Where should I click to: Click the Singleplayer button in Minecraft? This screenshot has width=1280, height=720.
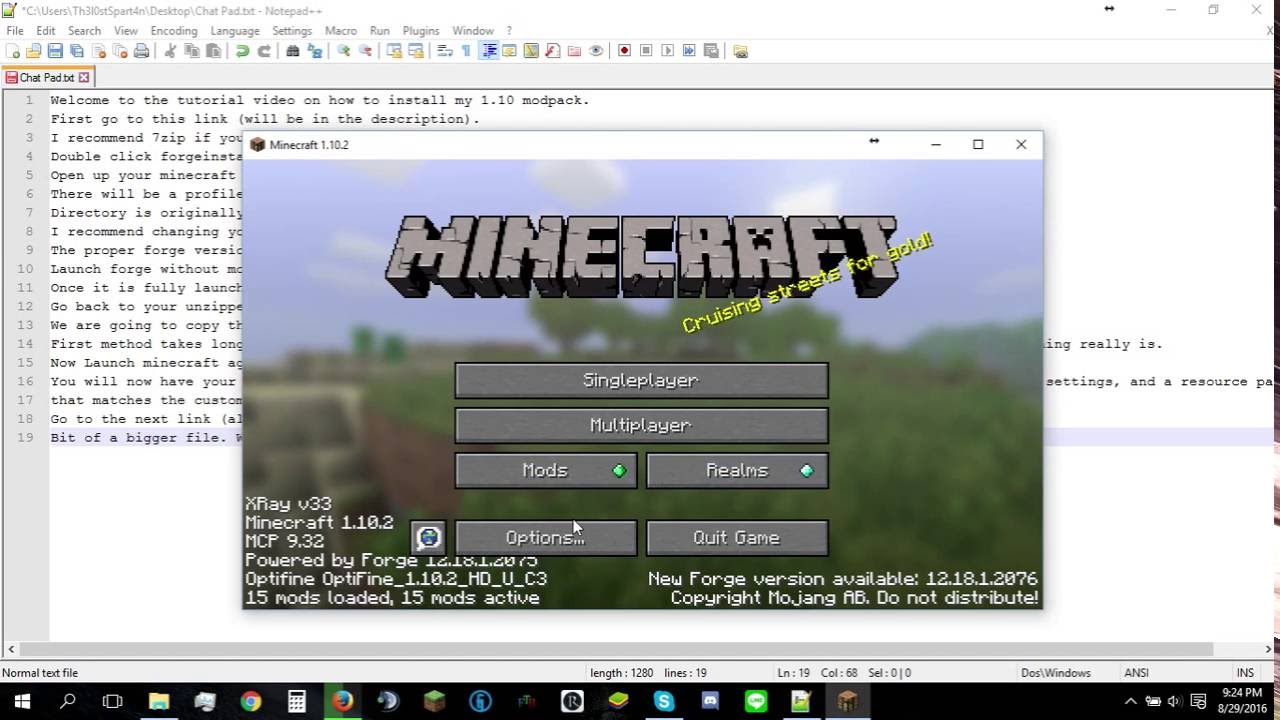(x=641, y=380)
